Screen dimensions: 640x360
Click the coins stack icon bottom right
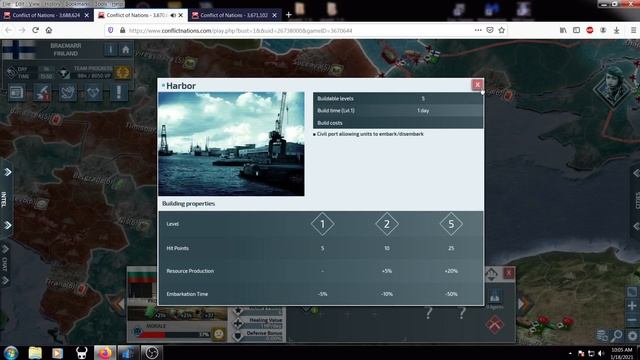[602, 336]
